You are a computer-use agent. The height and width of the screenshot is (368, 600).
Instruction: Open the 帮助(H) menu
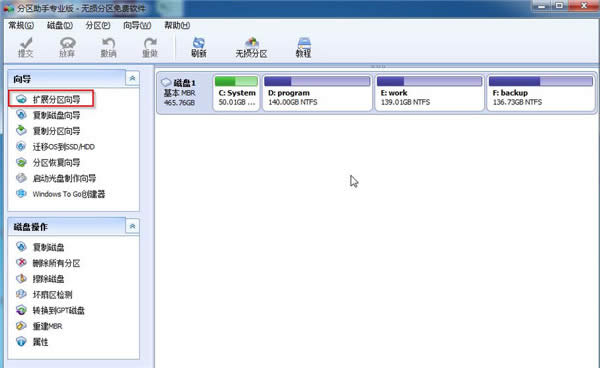coord(177,25)
